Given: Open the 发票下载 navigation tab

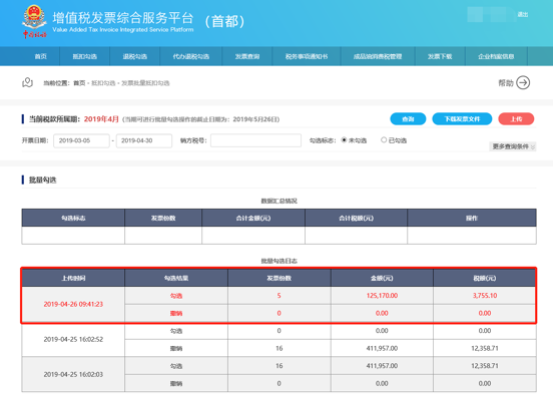Looking at the screenshot, I should [440, 56].
